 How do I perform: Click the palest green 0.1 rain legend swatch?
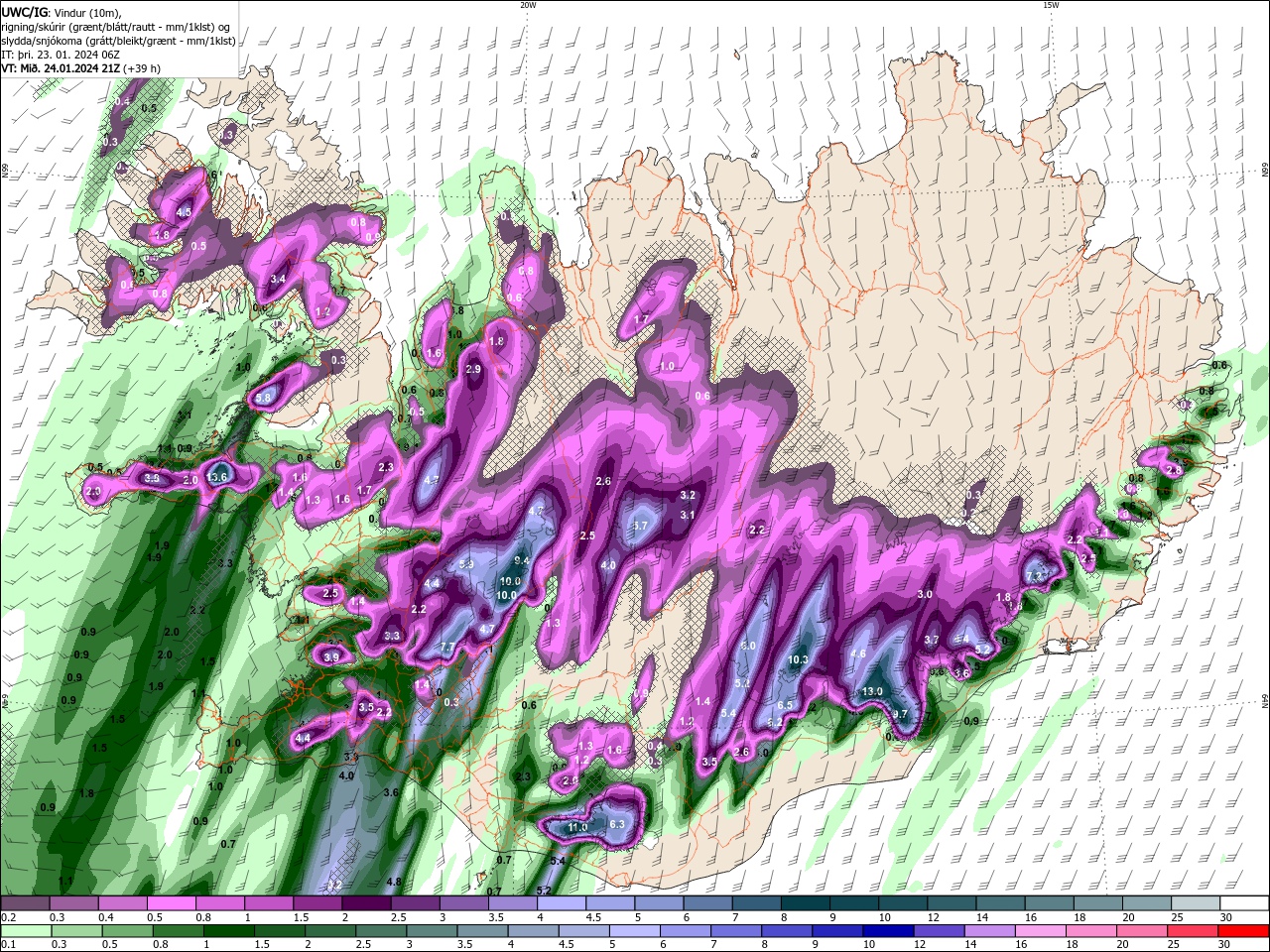coord(28,931)
